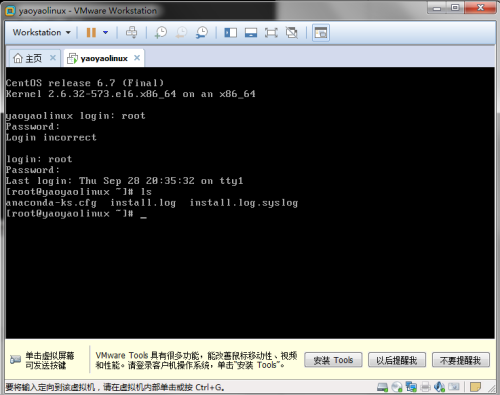Click the 'CentOS release 6.7 (Final)' line
Viewport: 500px width, 395px height.
point(85,83)
